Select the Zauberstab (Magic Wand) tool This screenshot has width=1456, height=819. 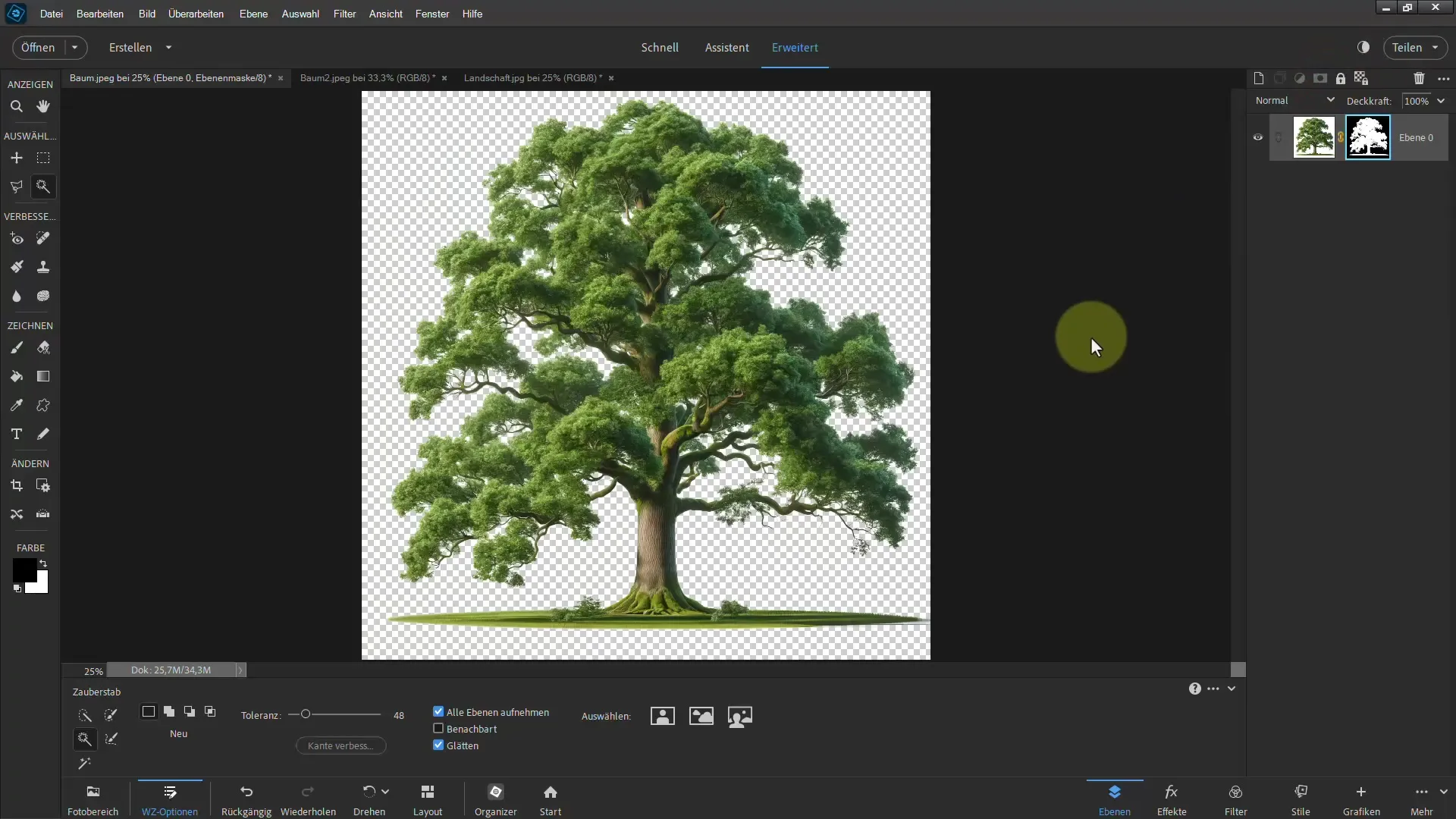tap(43, 186)
